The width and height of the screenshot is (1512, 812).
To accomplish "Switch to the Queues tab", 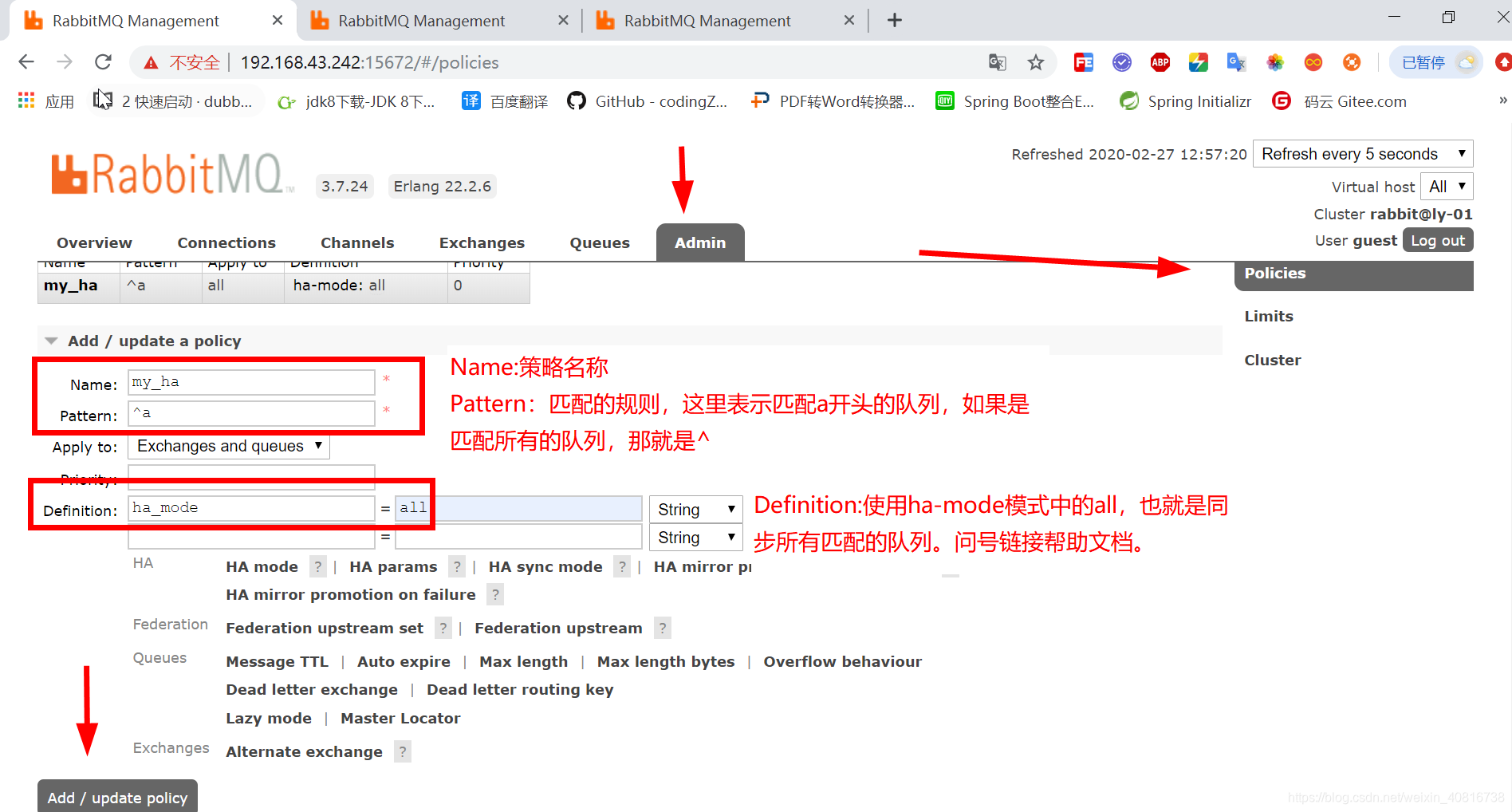I will point(600,242).
